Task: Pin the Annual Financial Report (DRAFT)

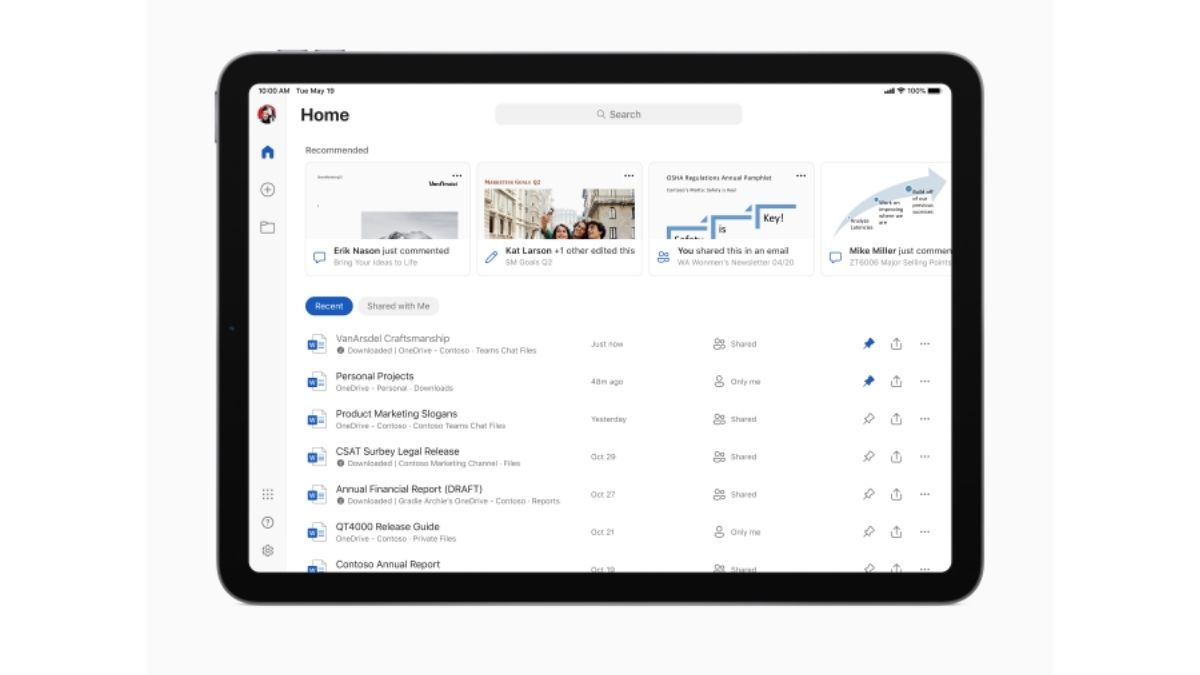Action: pos(868,494)
